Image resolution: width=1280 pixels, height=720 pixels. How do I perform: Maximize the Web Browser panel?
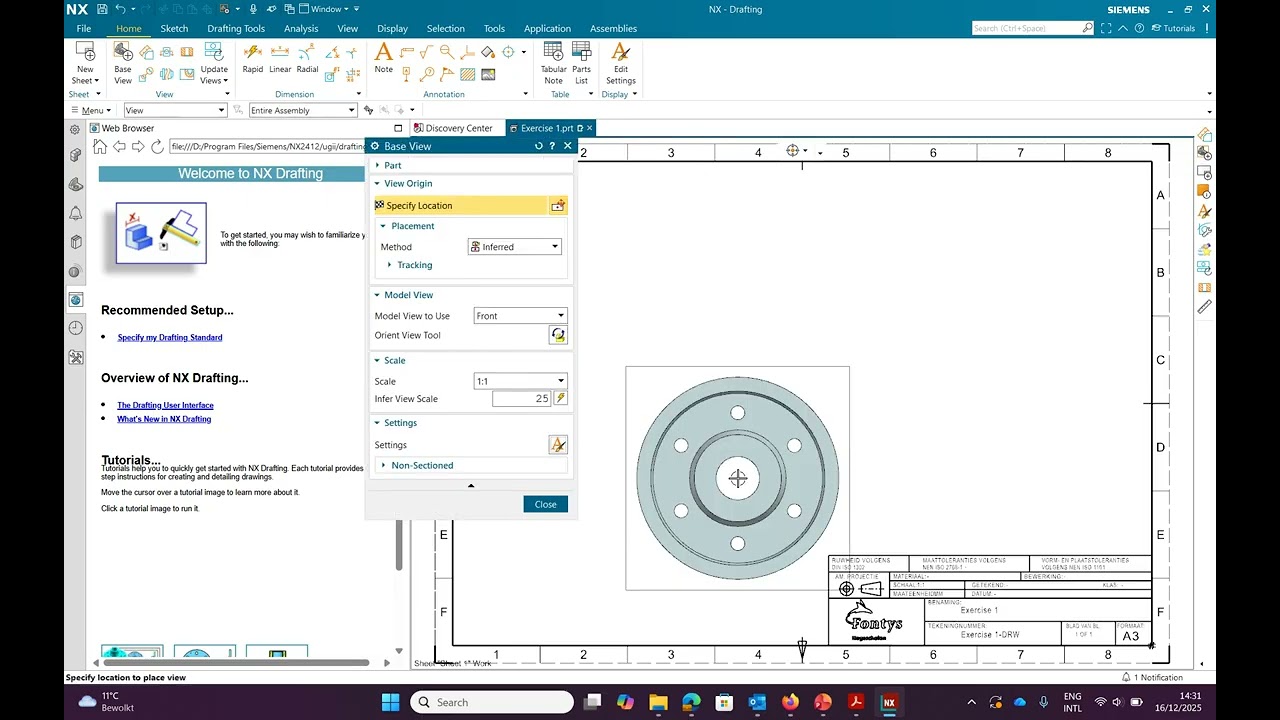pyautogui.click(x=398, y=128)
